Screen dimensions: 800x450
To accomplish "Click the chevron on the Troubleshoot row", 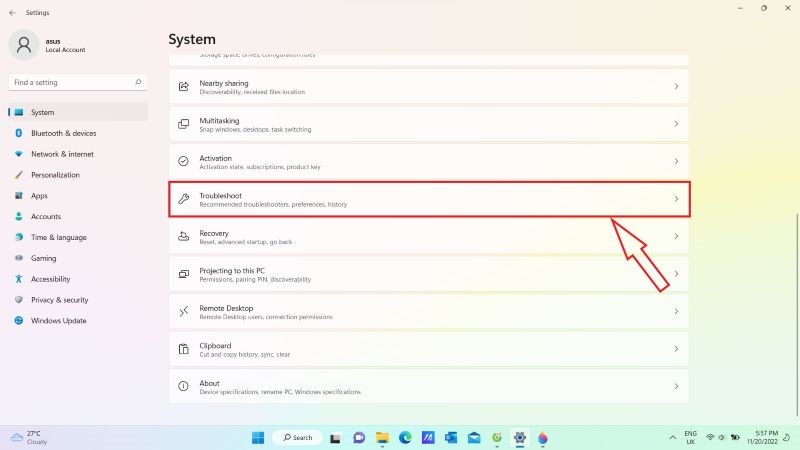I will coord(676,199).
